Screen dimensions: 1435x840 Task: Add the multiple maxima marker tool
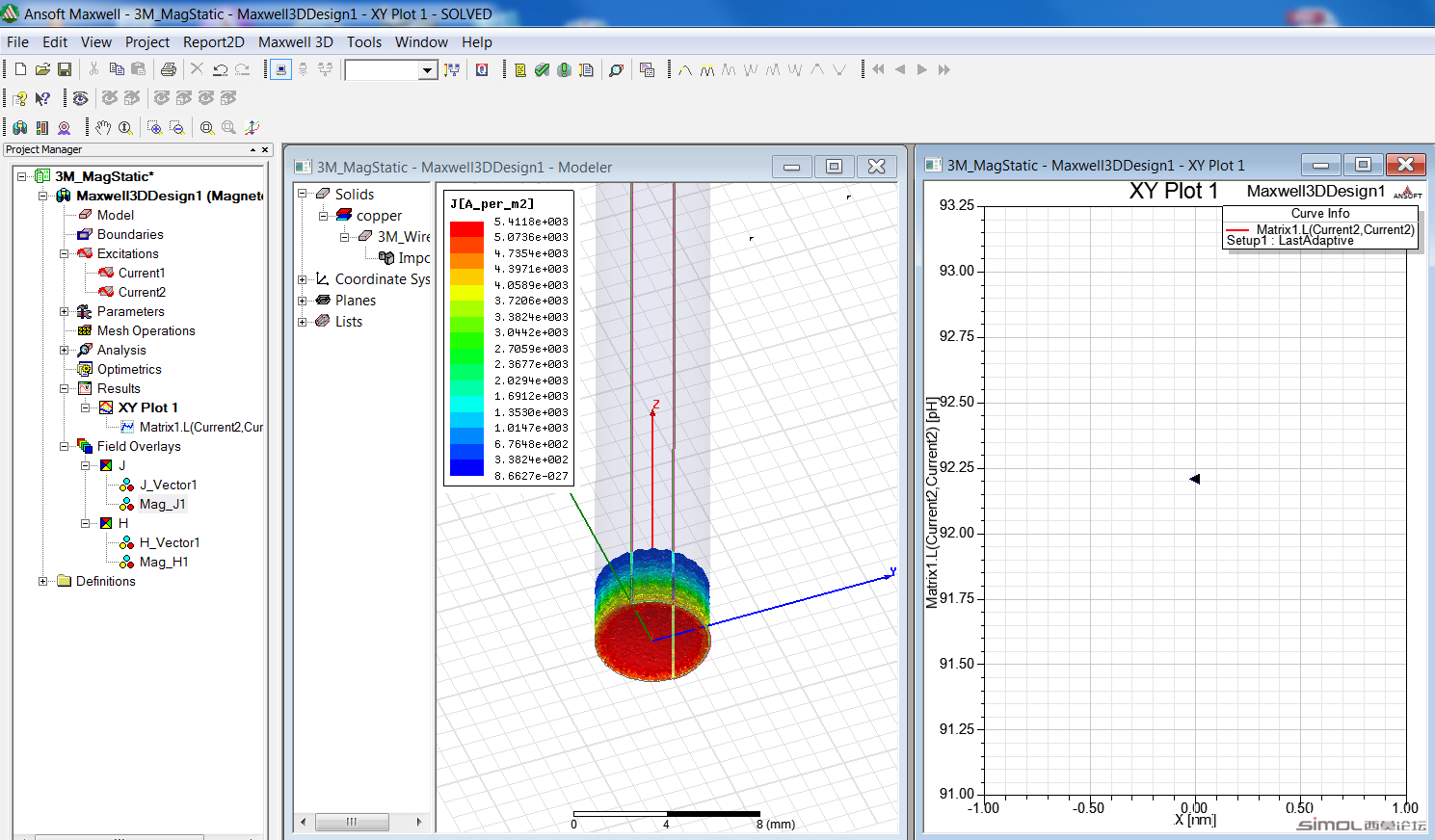(707, 69)
